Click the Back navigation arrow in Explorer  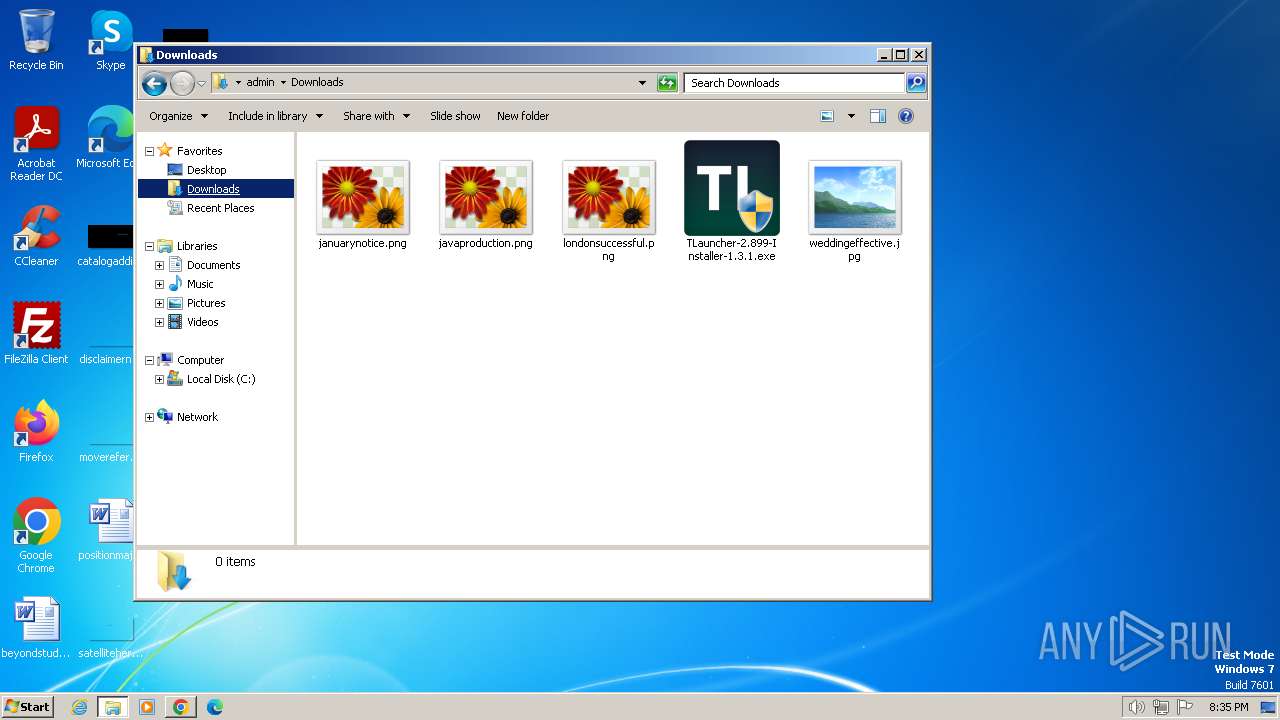[x=154, y=83]
